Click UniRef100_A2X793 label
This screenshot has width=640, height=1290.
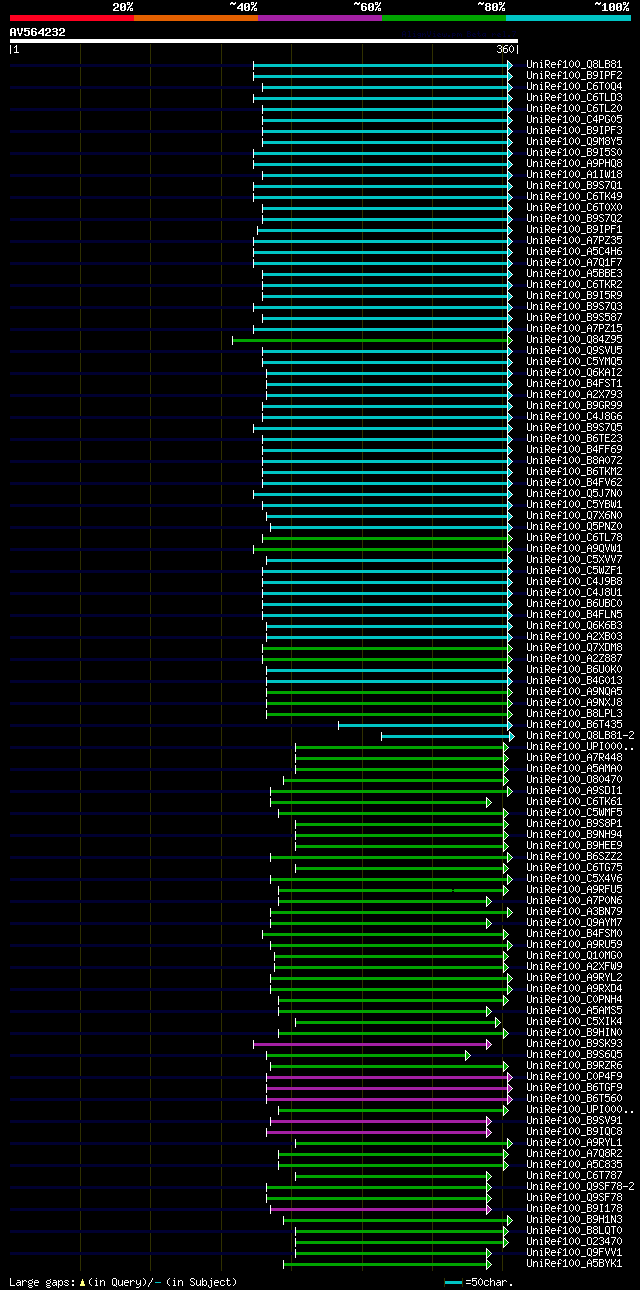click(x=574, y=395)
